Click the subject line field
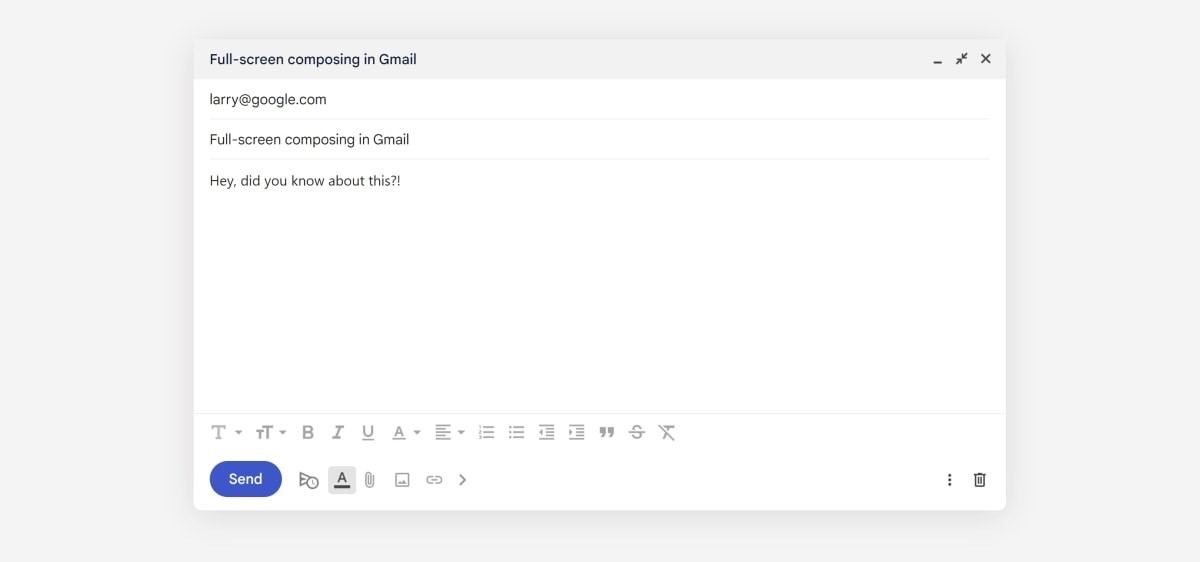Viewport: 1200px width, 562px height. (x=598, y=140)
